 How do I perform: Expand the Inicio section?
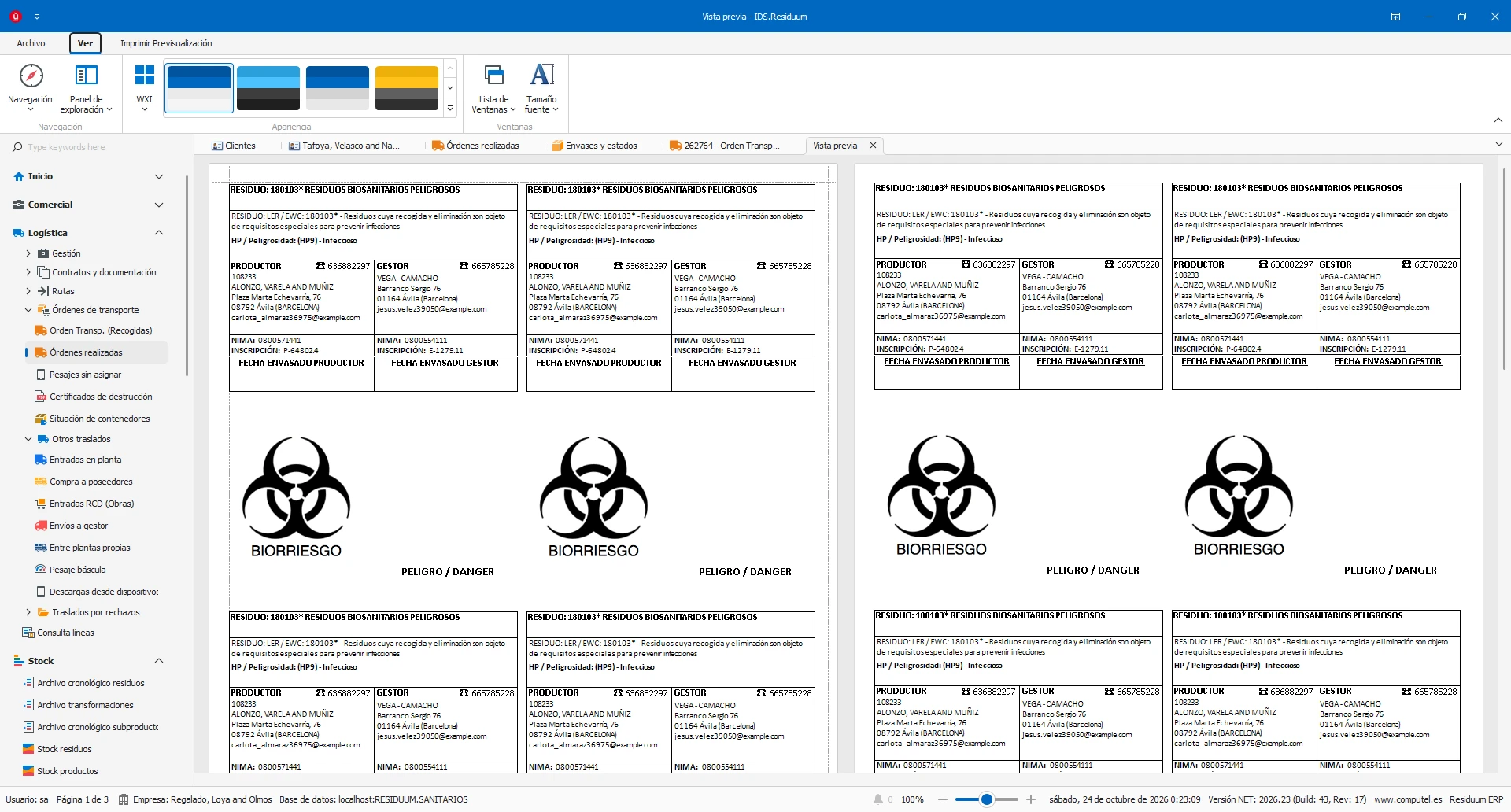point(159,176)
